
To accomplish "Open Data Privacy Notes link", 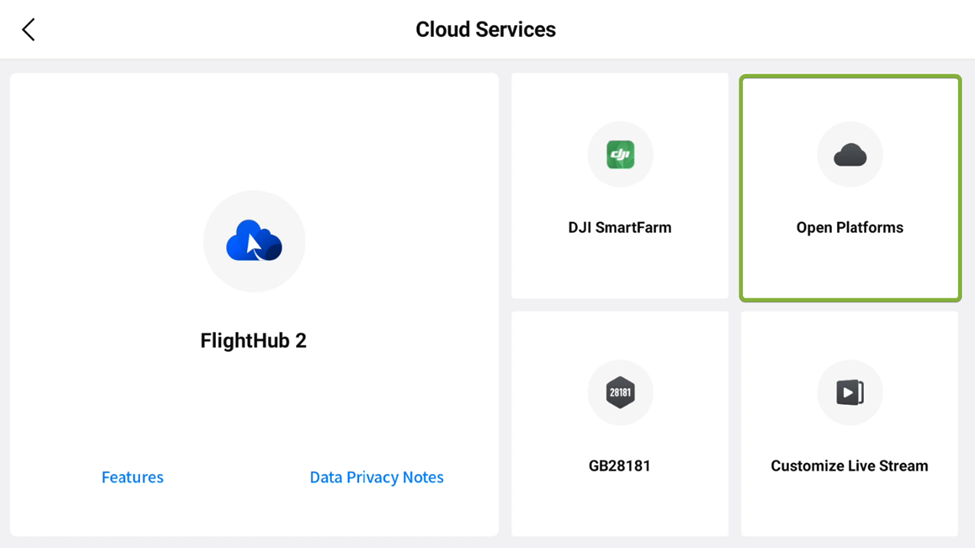I will (x=377, y=477).
